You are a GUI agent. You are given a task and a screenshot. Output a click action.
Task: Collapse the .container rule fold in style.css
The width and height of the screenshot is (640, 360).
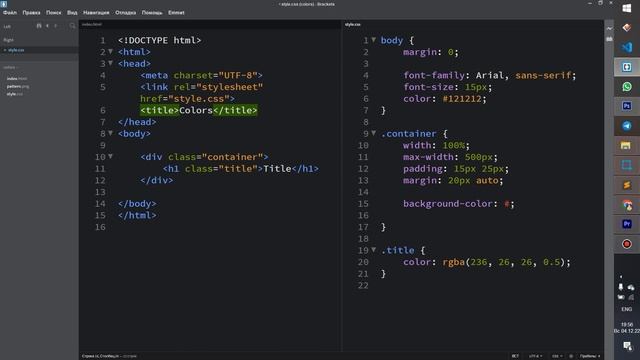[373, 133]
